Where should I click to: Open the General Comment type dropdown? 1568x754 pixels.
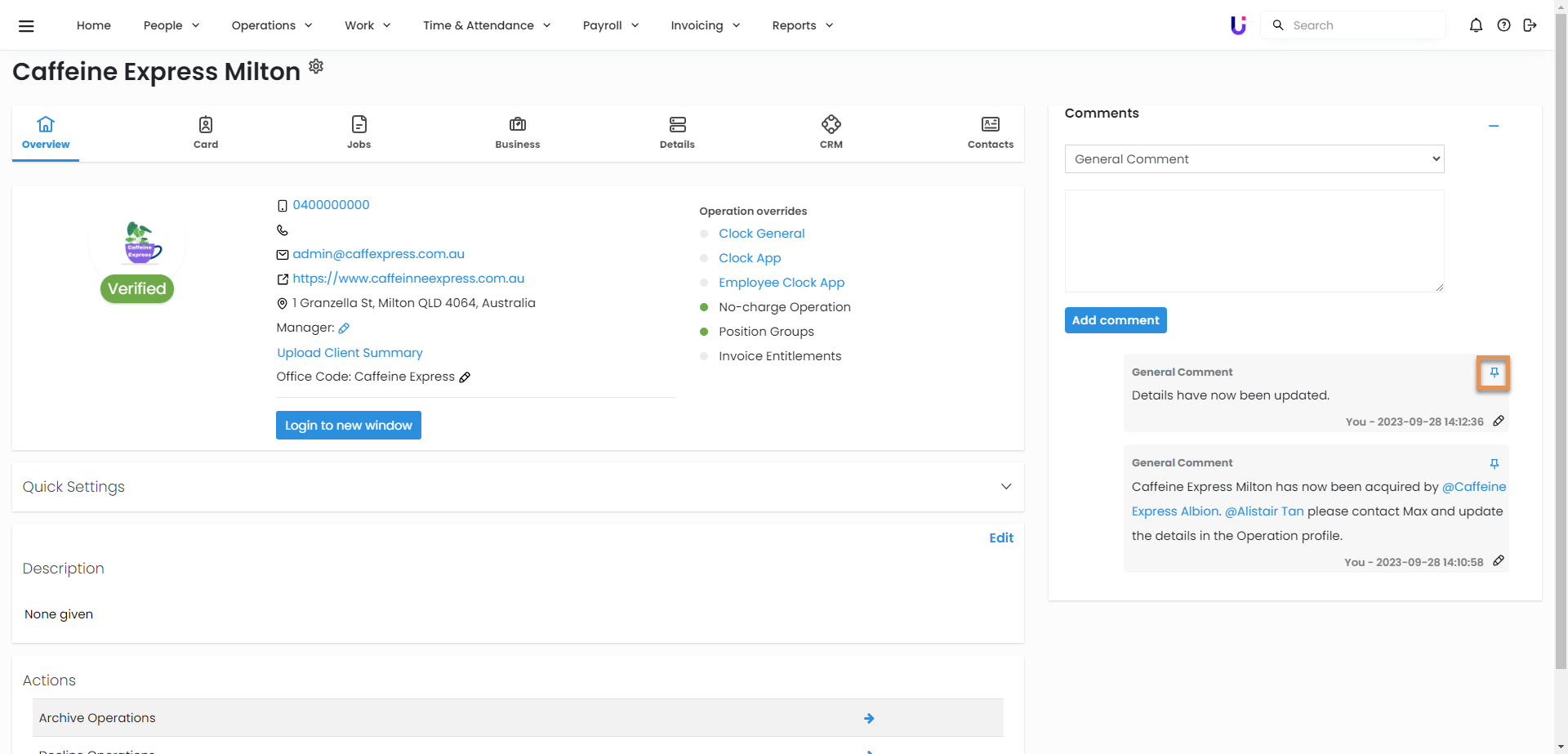[1254, 159]
